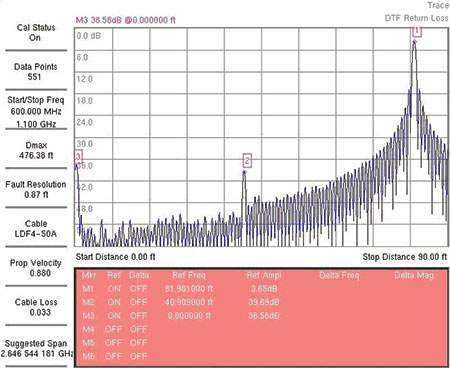Click the M6 Ref OFF cell
Image resolution: width=450 pixels, height=368 pixels.
[x=113, y=356]
